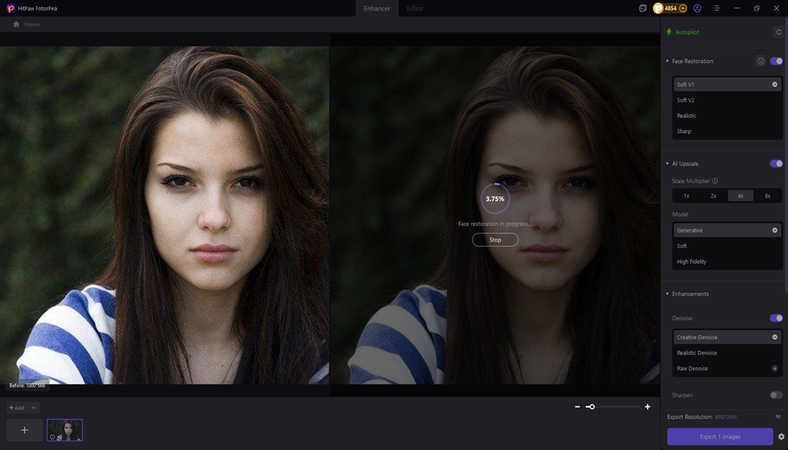Click the 4854 credits count
The image size is (788, 450).
(671, 9)
